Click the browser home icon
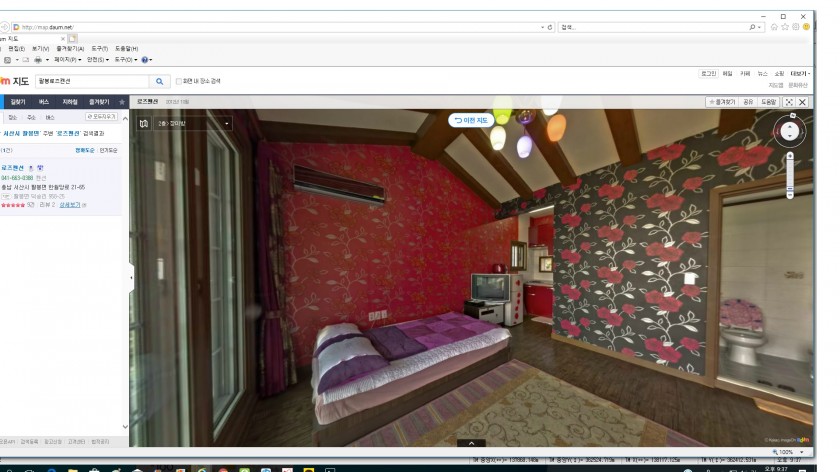This screenshot has width=840, height=472. coord(774,27)
